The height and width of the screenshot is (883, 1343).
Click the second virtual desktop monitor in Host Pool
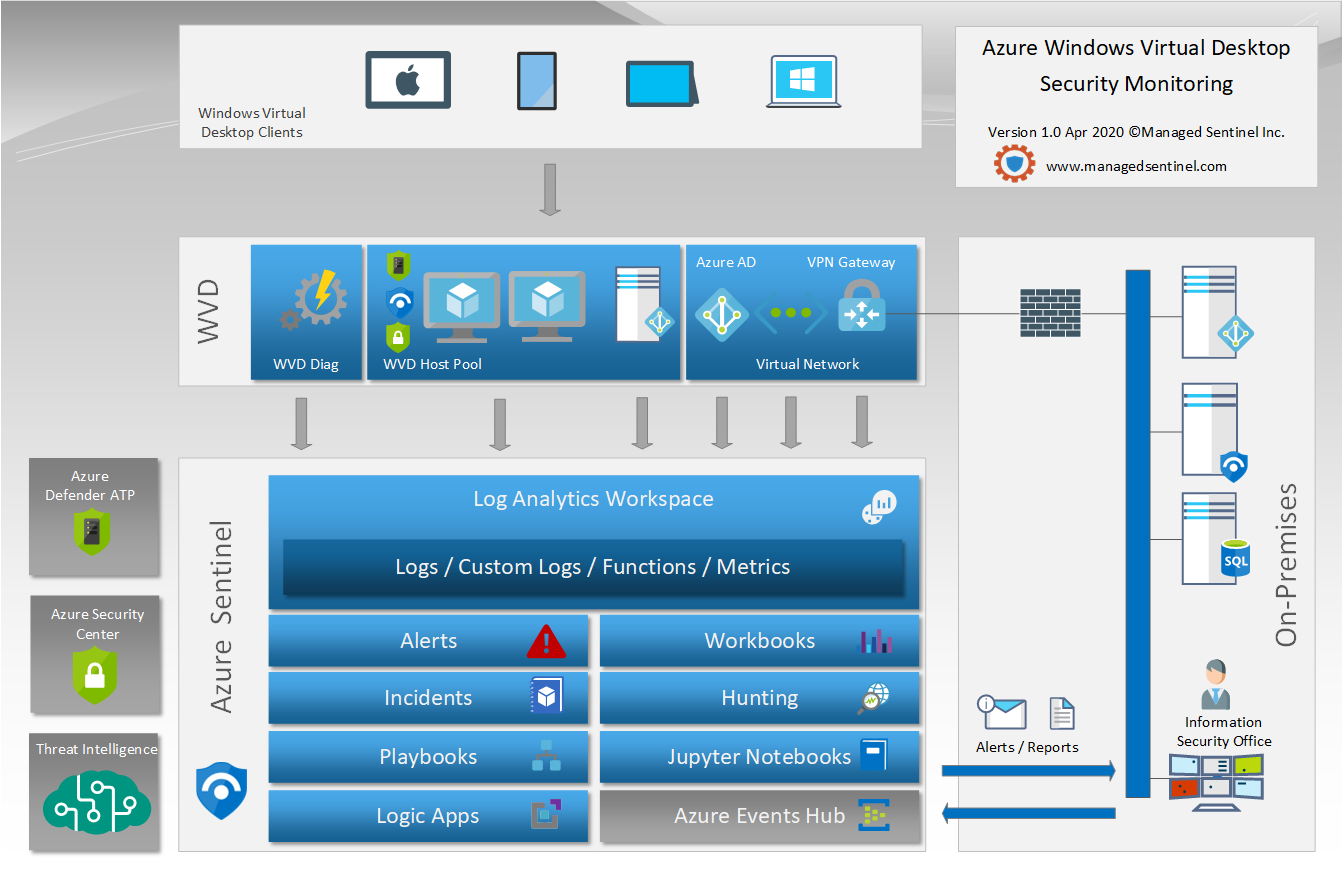(547, 306)
